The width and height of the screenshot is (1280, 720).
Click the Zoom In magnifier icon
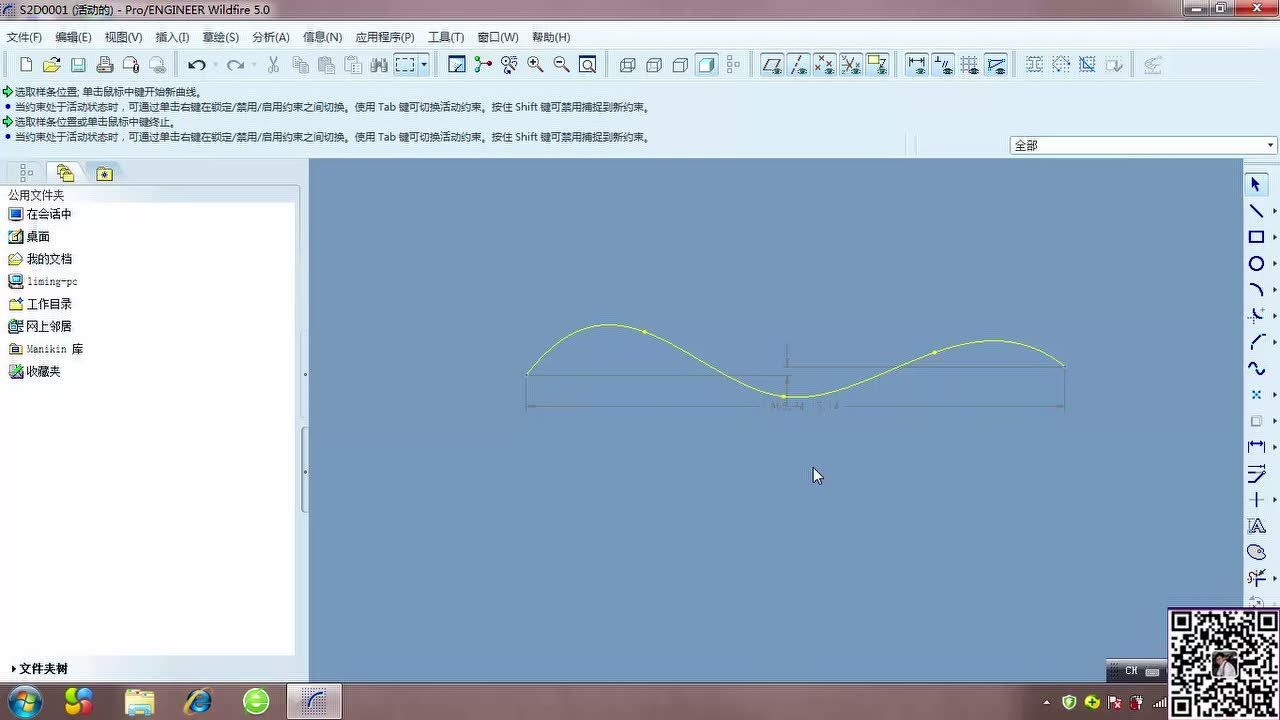(x=535, y=65)
